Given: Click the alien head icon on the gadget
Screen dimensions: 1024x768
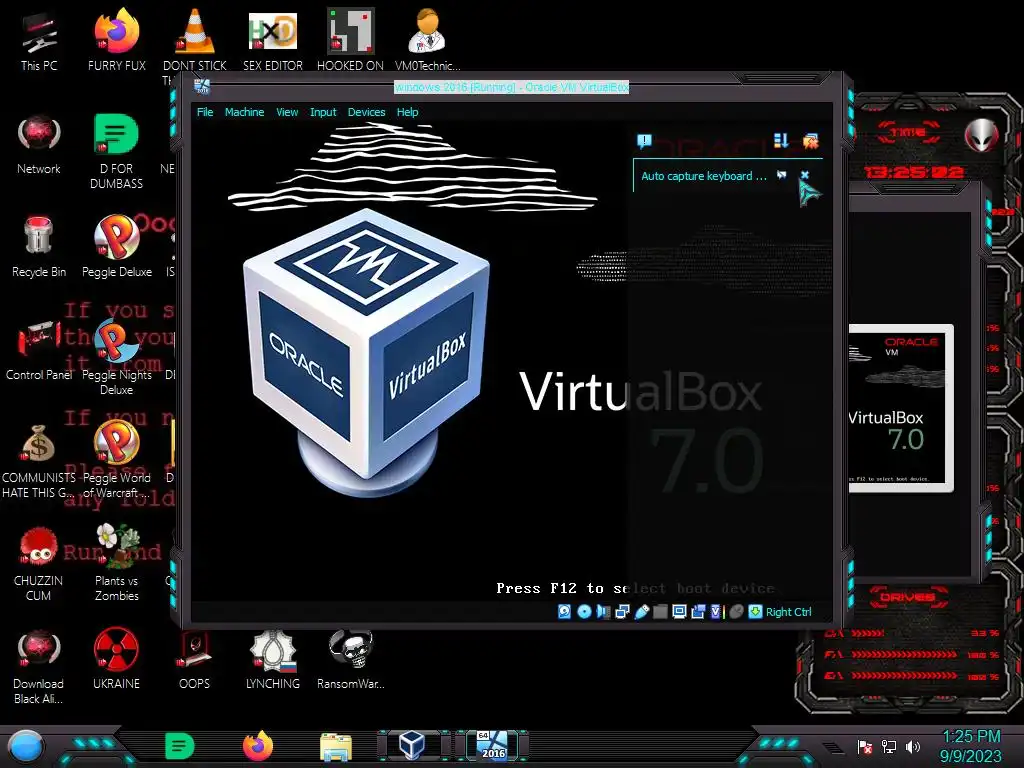Looking at the screenshot, I should tap(982, 136).
